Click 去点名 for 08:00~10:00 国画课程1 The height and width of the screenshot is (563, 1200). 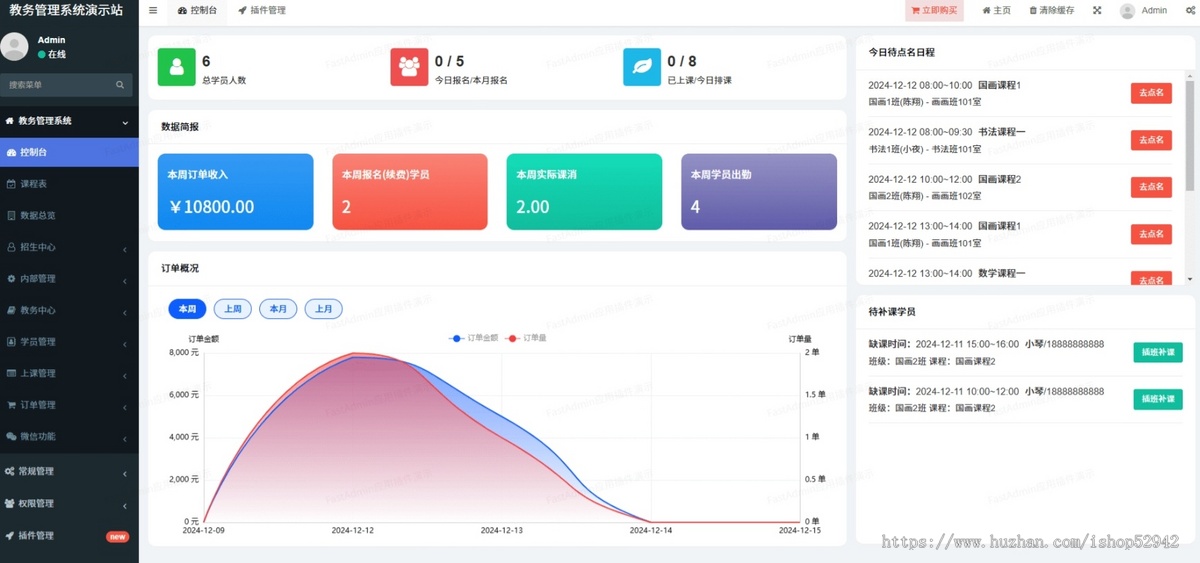click(x=1151, y=92)
